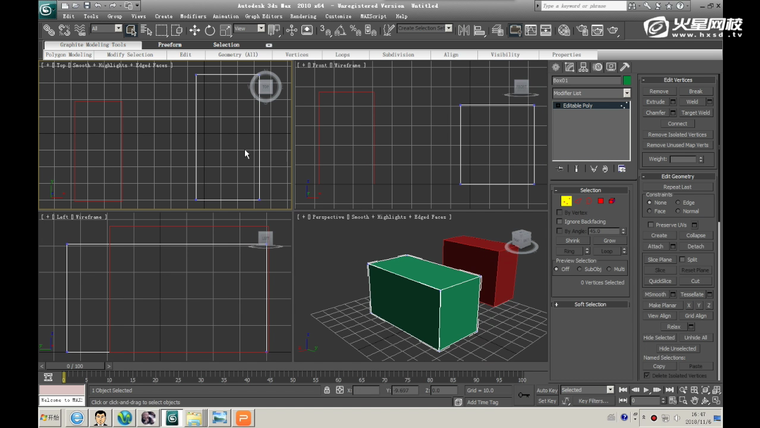Click the Play Animation button
Image resolution: width=760 pixels, height=428 pixels.
[646, 390]
